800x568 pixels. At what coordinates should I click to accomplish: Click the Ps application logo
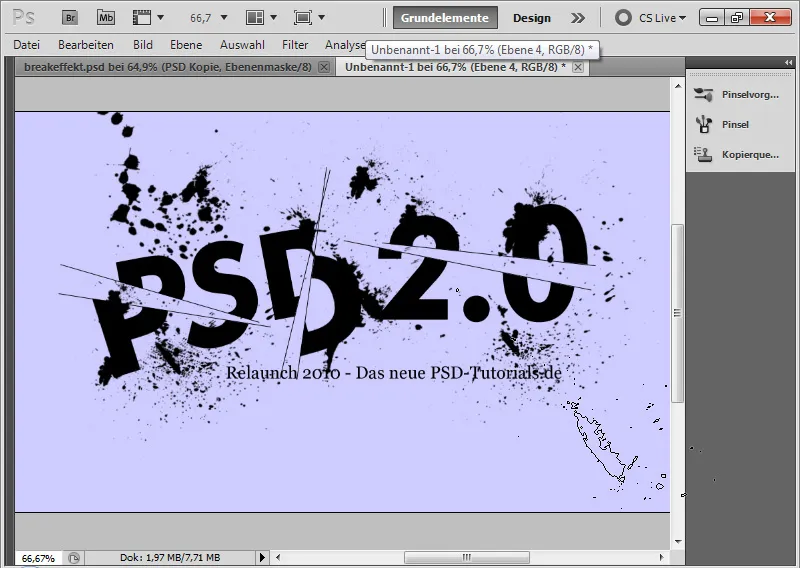(23, 18)
